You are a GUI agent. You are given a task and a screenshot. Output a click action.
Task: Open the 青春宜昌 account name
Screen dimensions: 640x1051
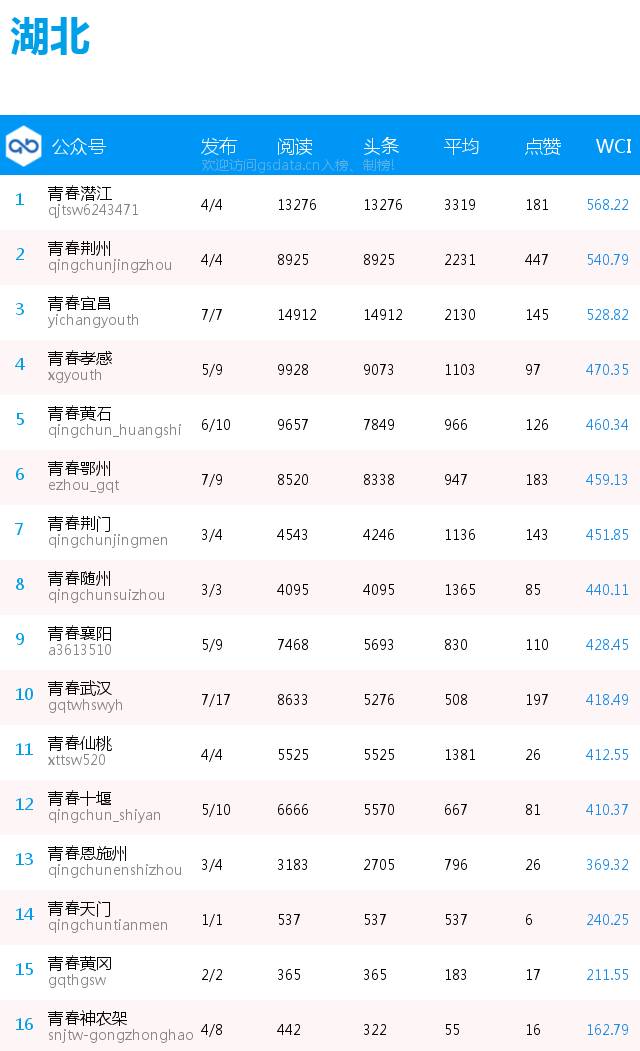click(x=79, y=303)
